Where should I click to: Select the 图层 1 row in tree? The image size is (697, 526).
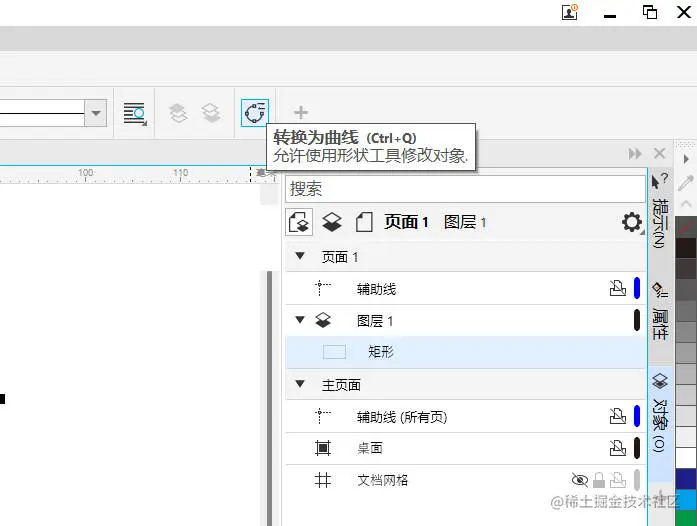(465, 321)
